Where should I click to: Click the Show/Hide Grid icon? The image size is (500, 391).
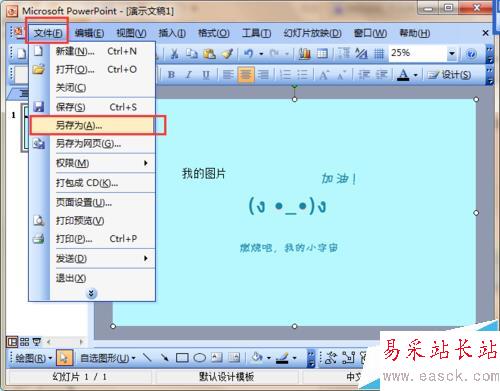(x=379, y=53)
